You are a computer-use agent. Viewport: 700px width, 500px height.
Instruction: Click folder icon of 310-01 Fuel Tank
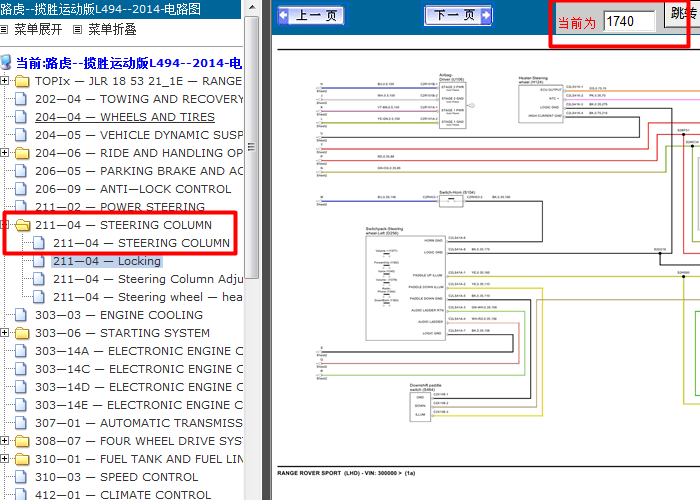[22, 459]
